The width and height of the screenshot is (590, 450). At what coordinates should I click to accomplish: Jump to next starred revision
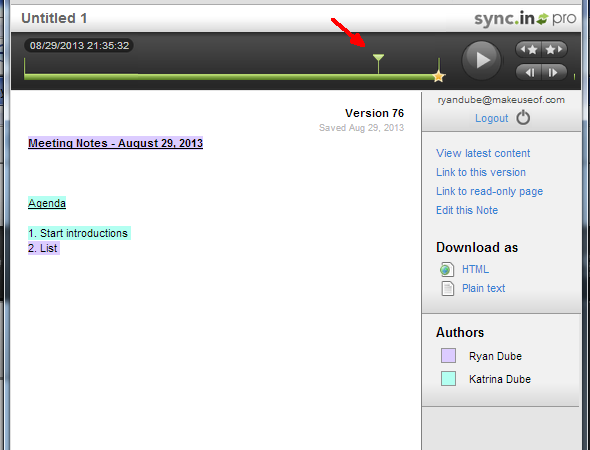(554, 49)
